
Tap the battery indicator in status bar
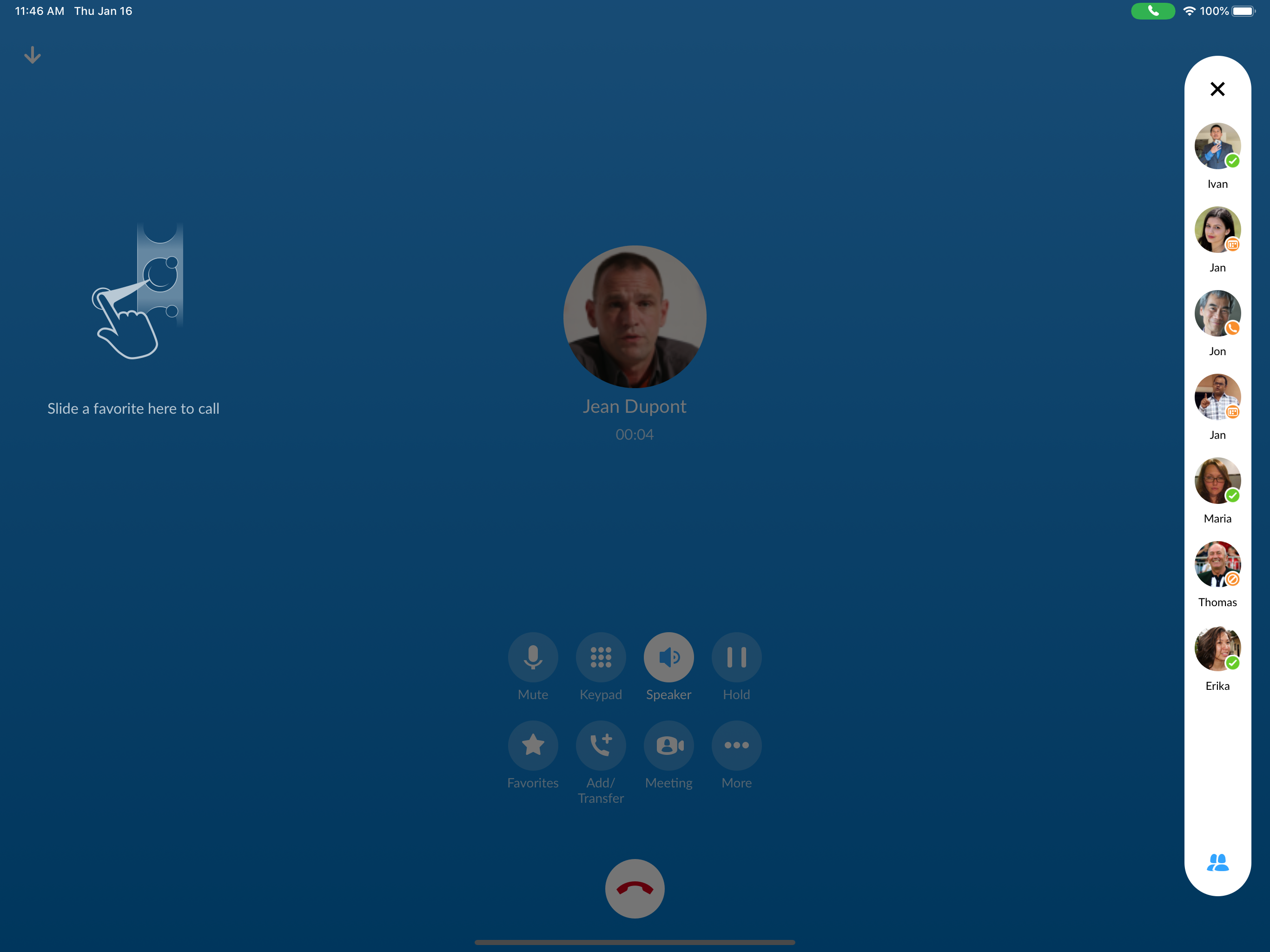(x=1243, y=11)
